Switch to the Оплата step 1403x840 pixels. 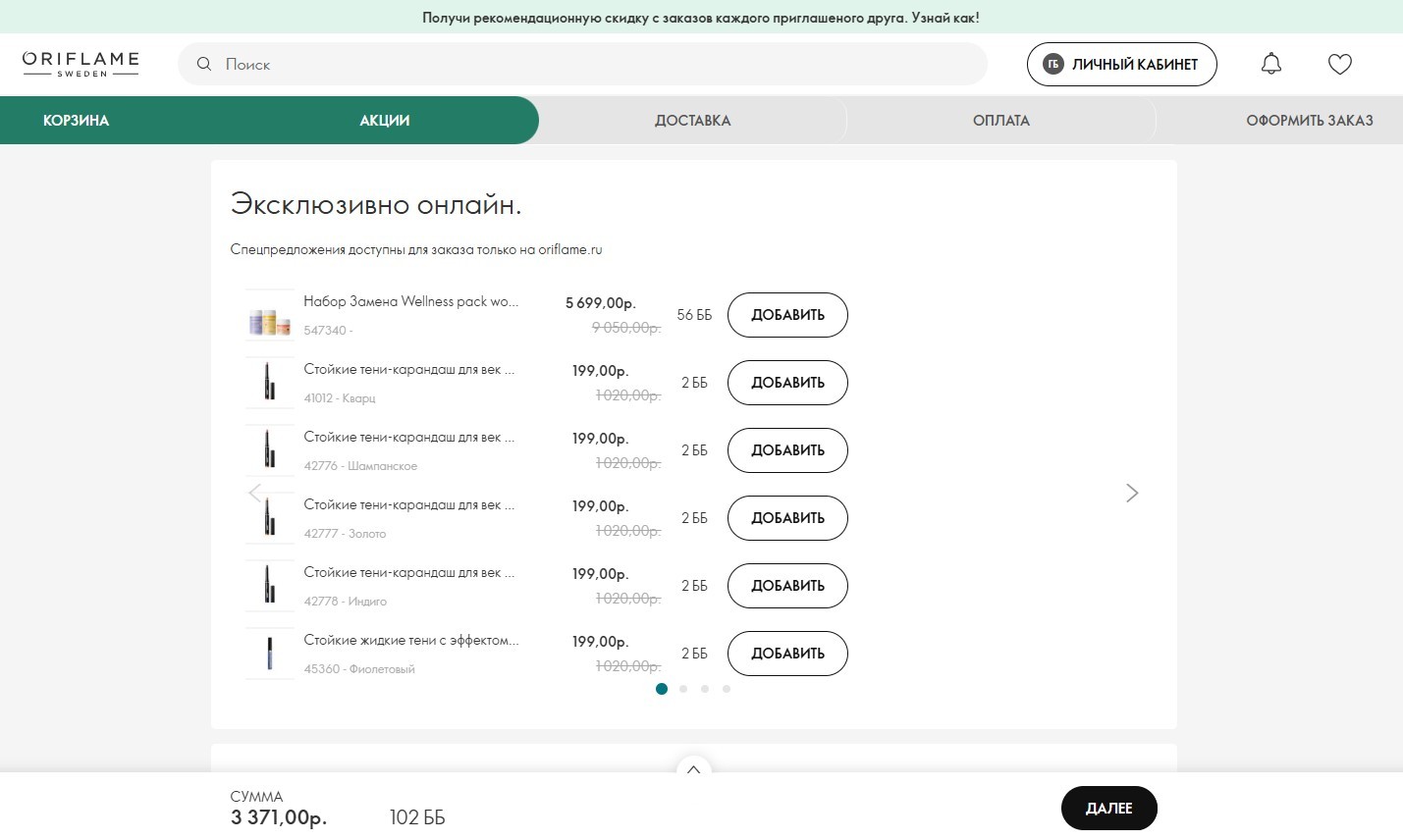[x=1001, y=121]
